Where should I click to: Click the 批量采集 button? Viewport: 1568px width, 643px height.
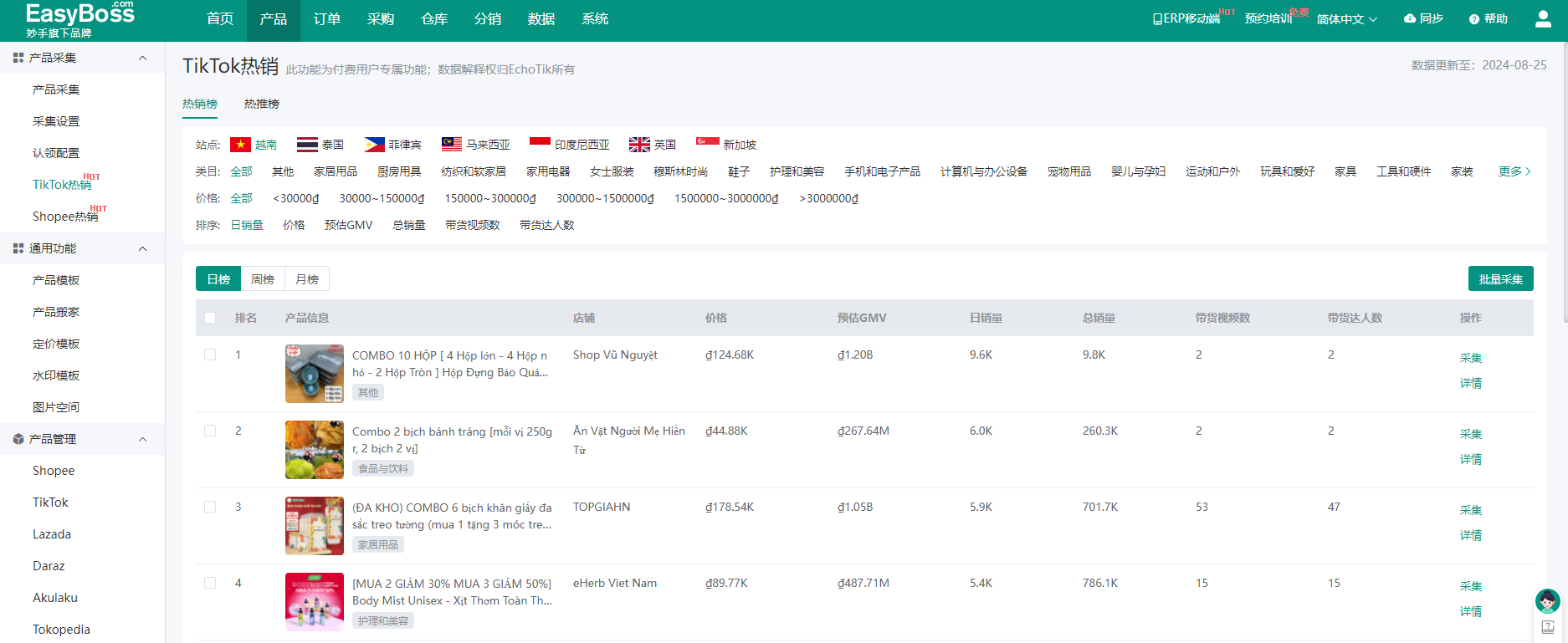coord(1500,279)
